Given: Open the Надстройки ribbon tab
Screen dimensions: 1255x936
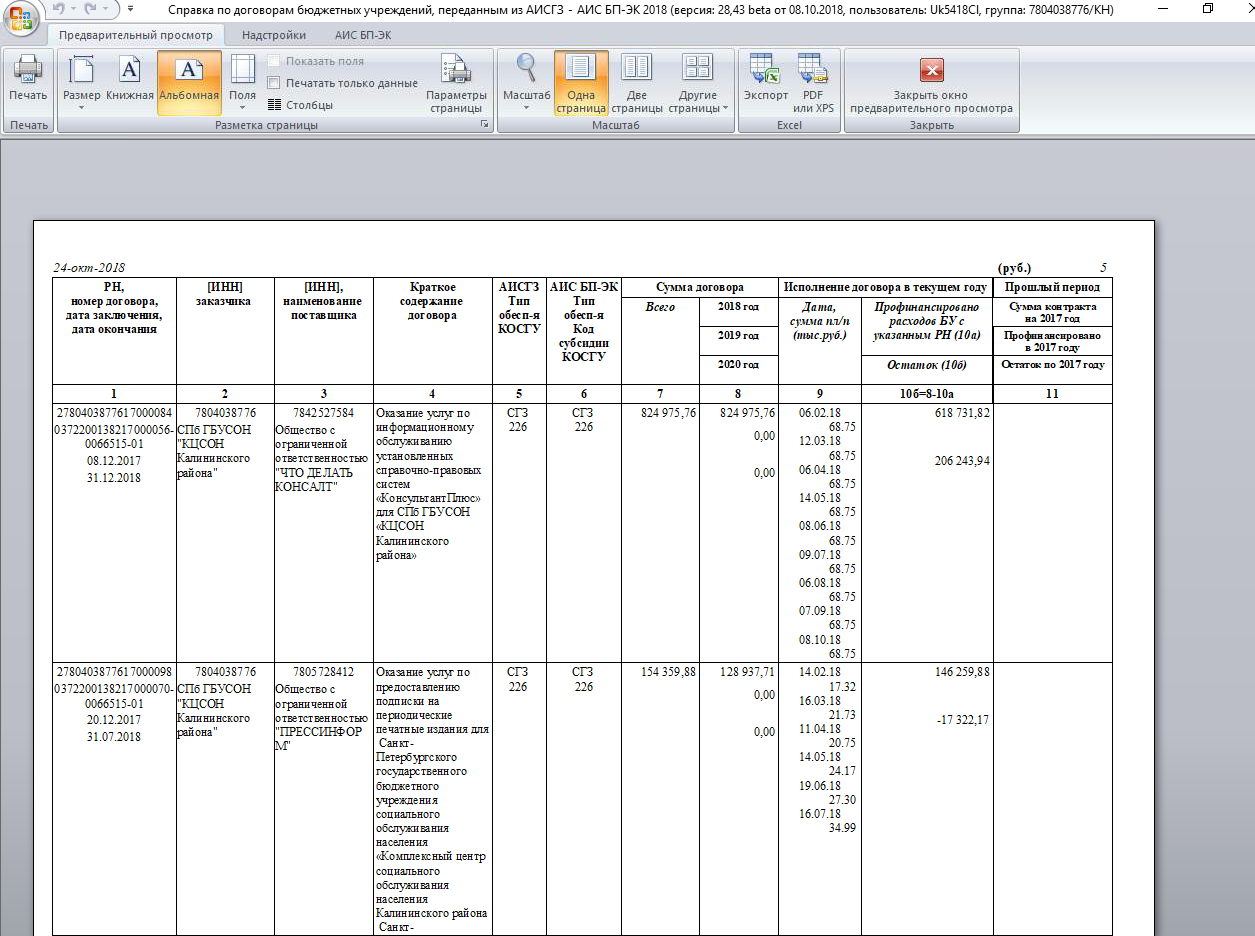Looking at the screenshot, I should tap(274, 35).
